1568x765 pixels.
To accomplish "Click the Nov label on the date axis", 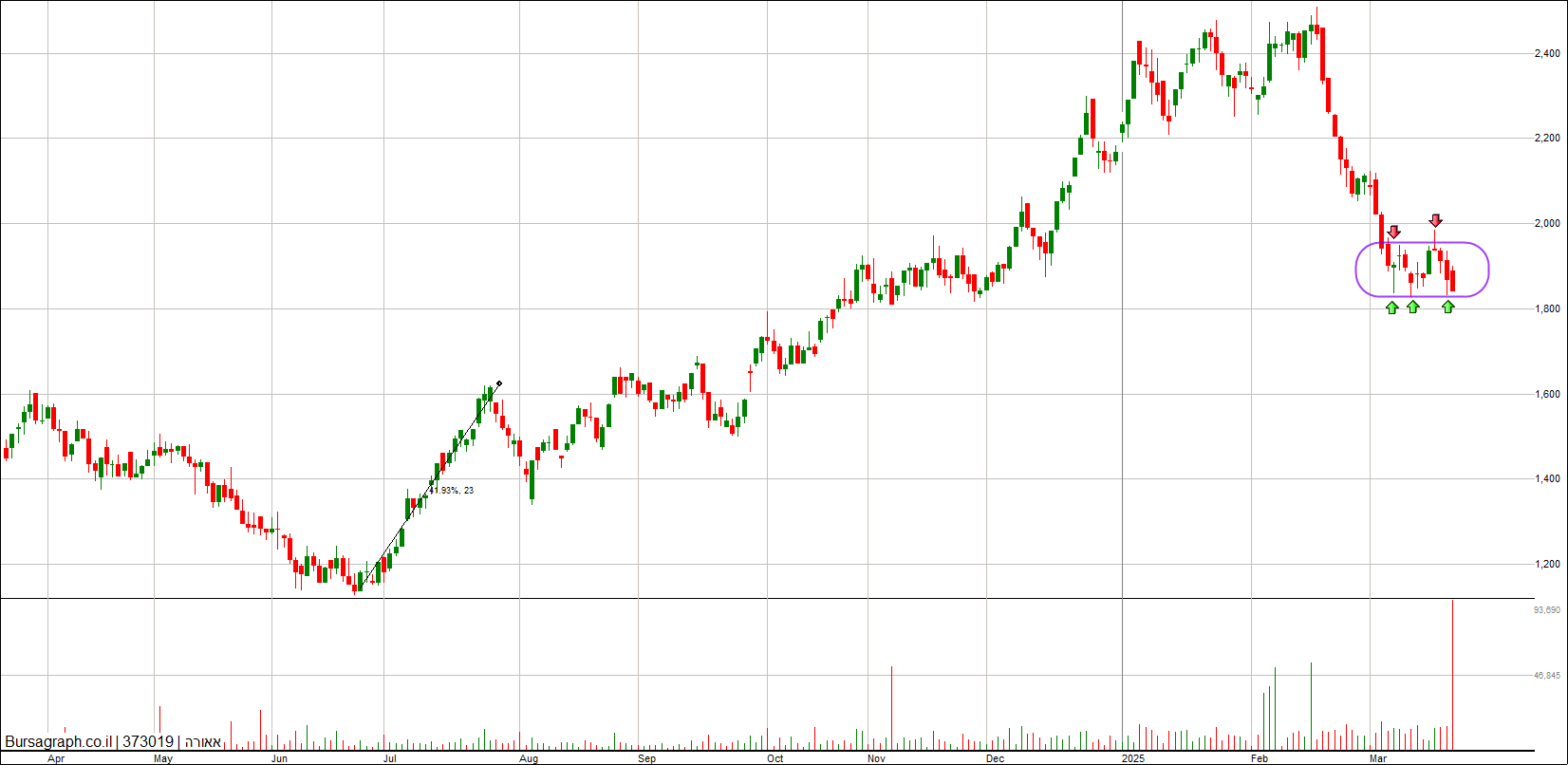I will coord(875,759).
